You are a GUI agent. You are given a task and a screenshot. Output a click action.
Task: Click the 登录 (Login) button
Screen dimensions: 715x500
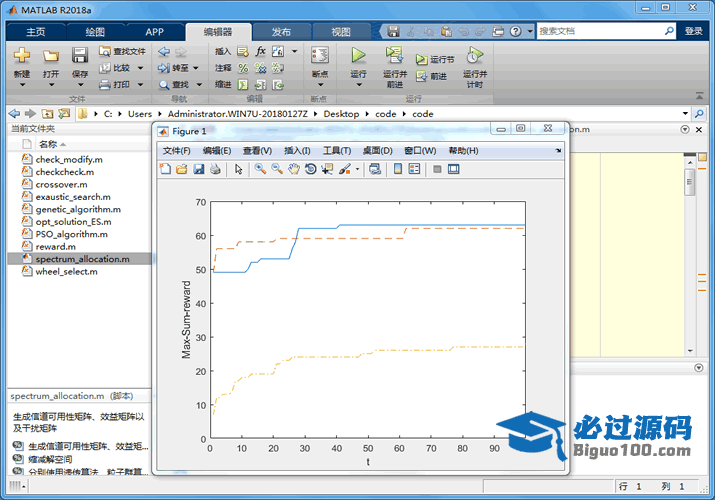(x=694, y=31)
